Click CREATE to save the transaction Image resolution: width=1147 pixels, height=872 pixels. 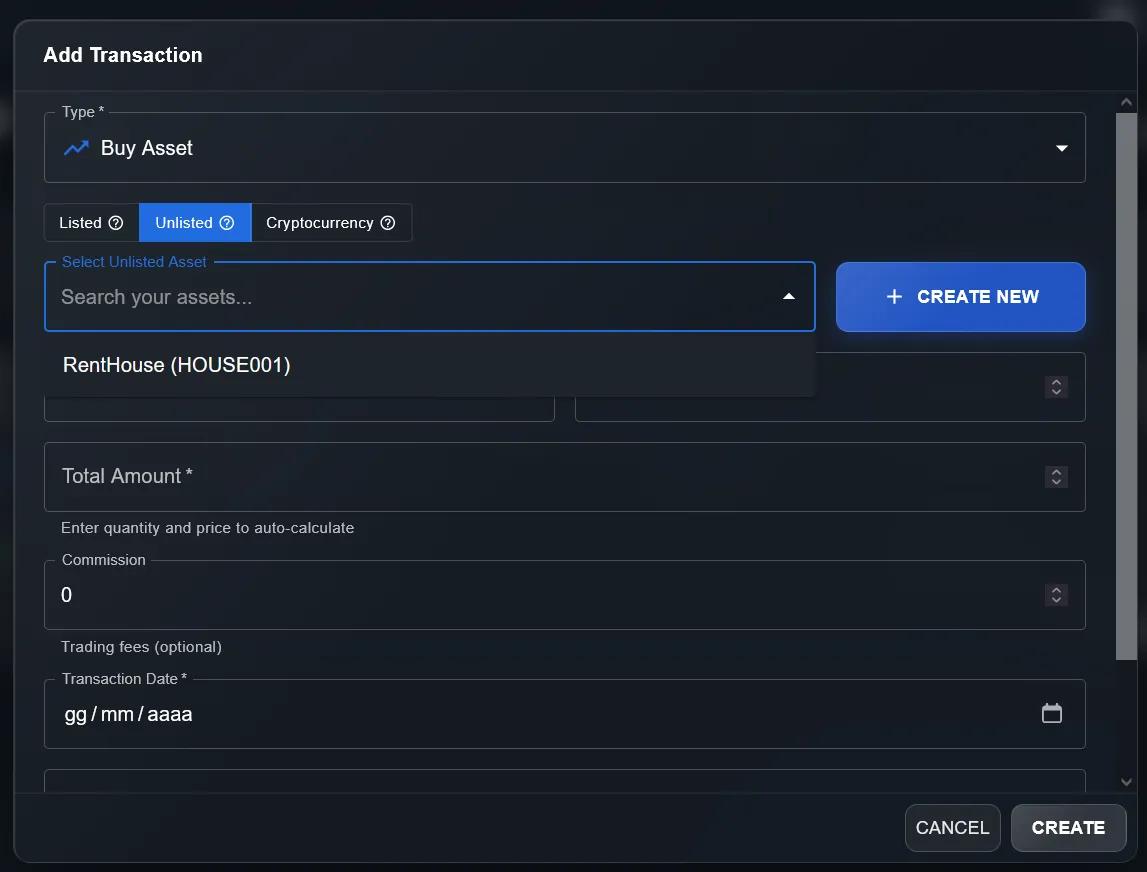[x=1068, y=827]
